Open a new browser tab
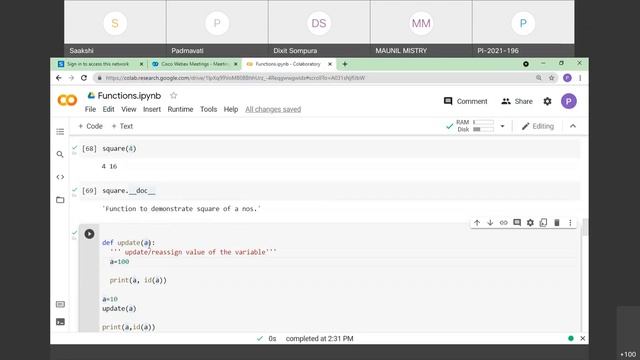 (x=345, y=64)
